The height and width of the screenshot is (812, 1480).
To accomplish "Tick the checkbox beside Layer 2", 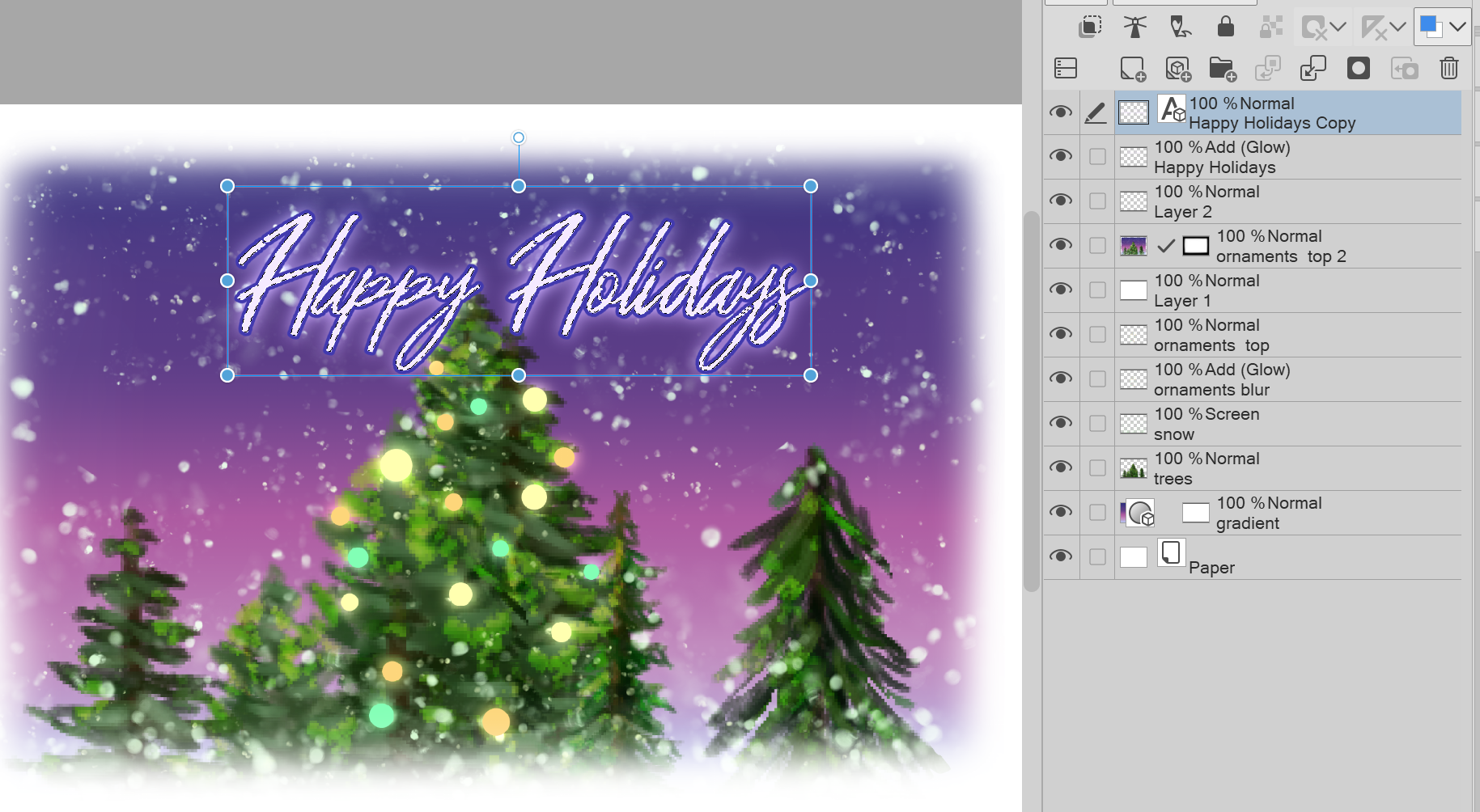I will click(1097, 201).
